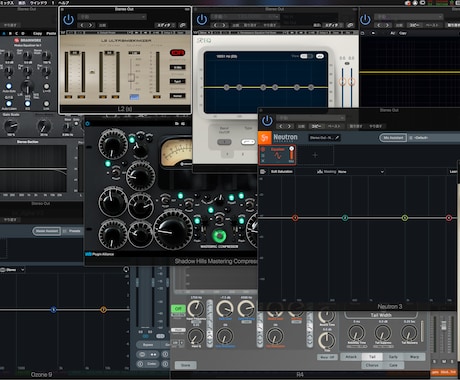The height and width of the screenshot is (380, 460).
Task: Open the preset dropdown in L2 window
Action: click(x=112, y=16)
